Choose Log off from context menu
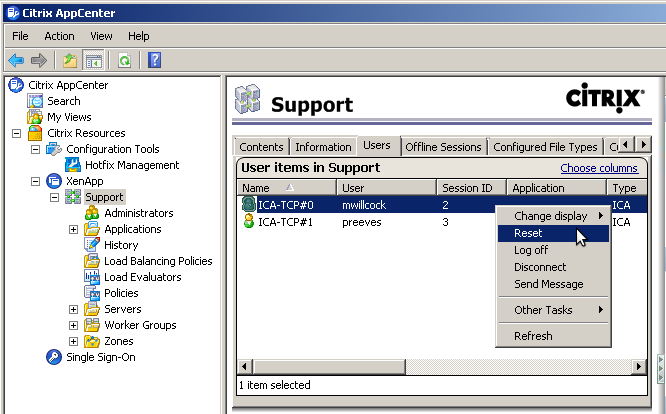This screenshot has height=414, width=666. click(553, 250)
